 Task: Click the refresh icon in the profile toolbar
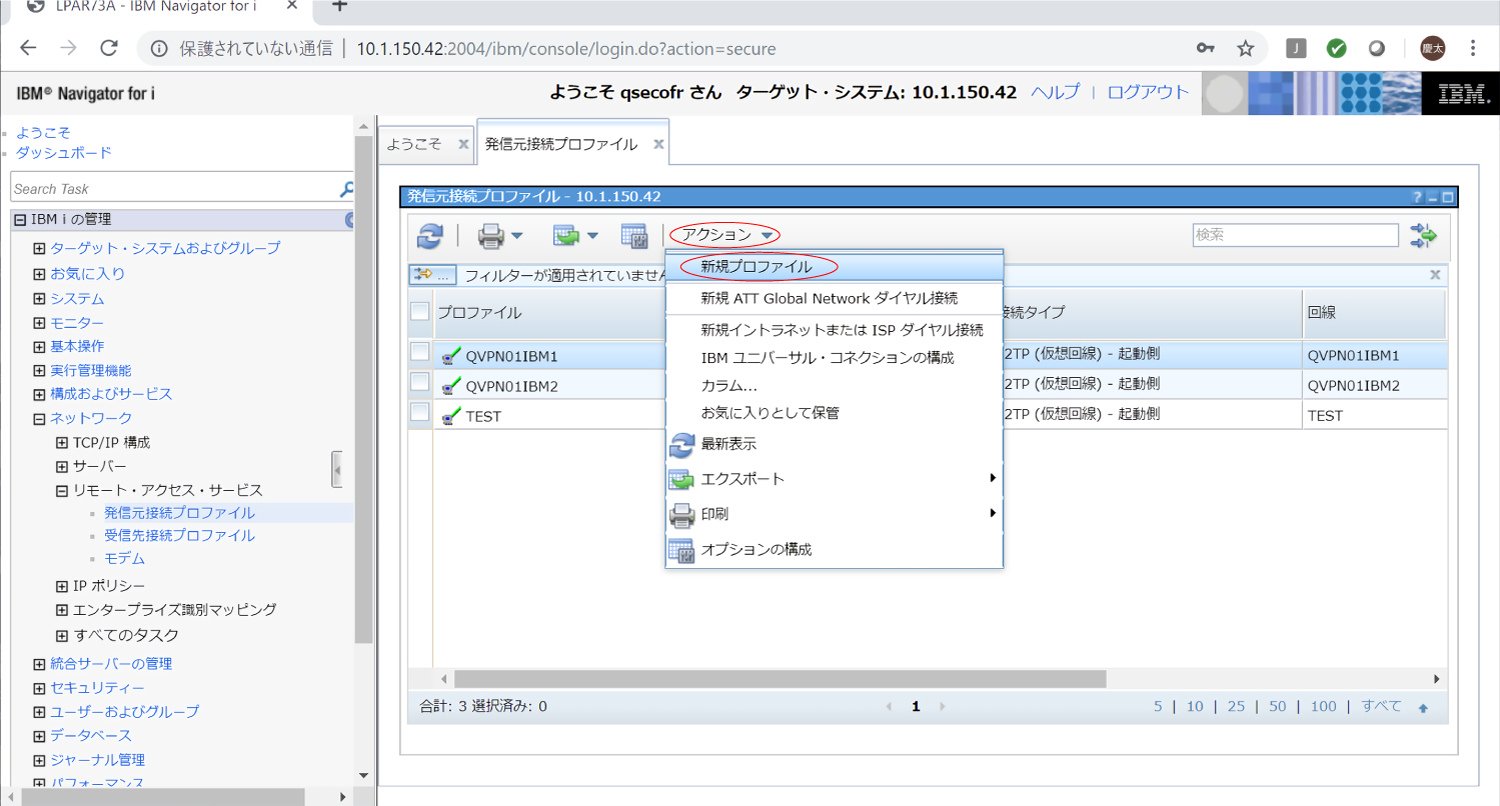tap(430, 236)
